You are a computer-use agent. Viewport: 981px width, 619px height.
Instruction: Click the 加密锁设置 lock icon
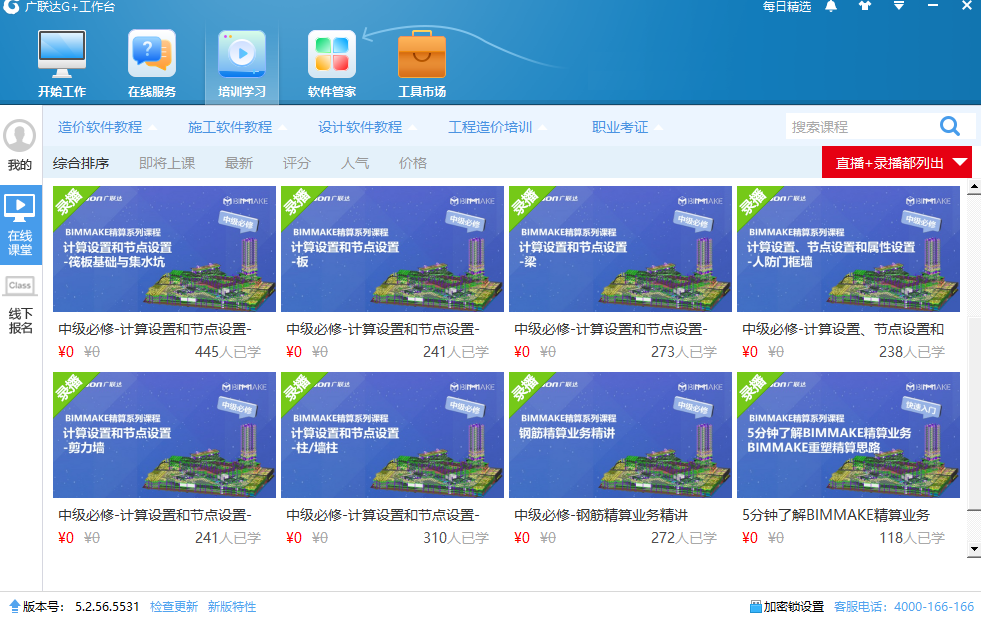click(x=755, y=606)
